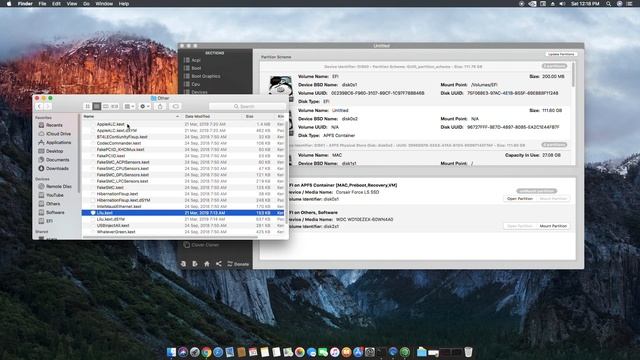Click Update Partitions button
The height and width of the screenshot is (360, 640).
561,54
